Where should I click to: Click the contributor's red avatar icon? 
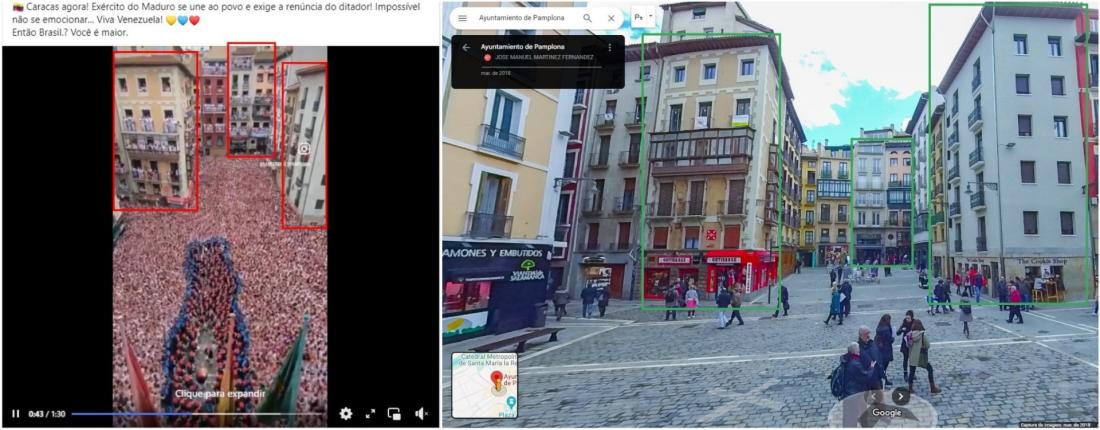point(487,58)
